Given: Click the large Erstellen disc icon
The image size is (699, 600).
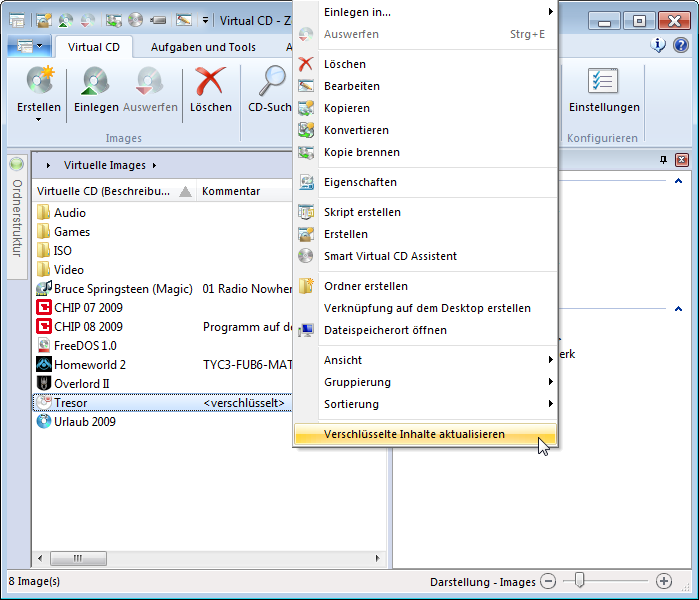Looking at the screenshot, I should pos(40,81).
